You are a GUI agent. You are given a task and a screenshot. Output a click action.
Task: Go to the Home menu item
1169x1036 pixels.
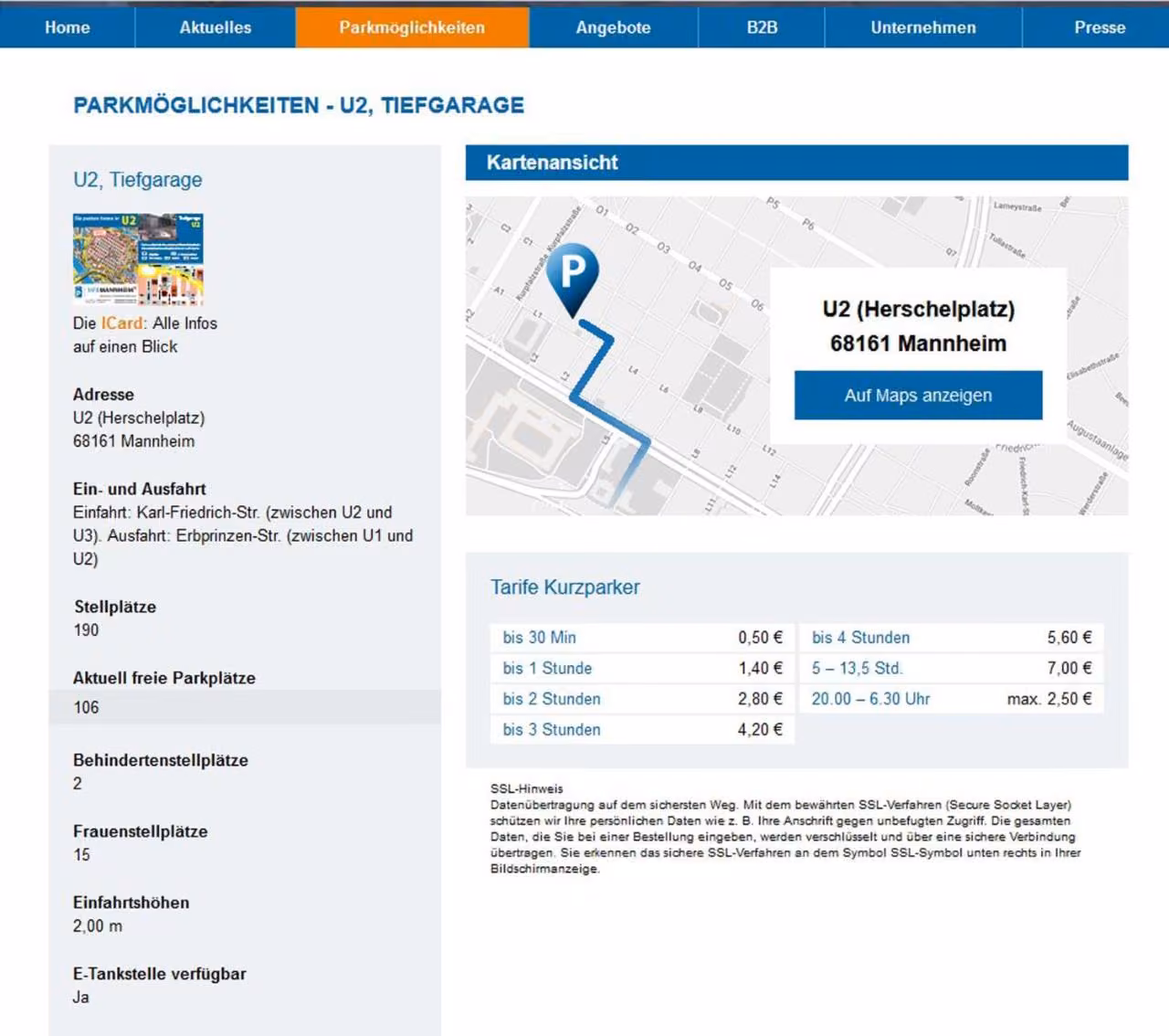coord(68,27)
